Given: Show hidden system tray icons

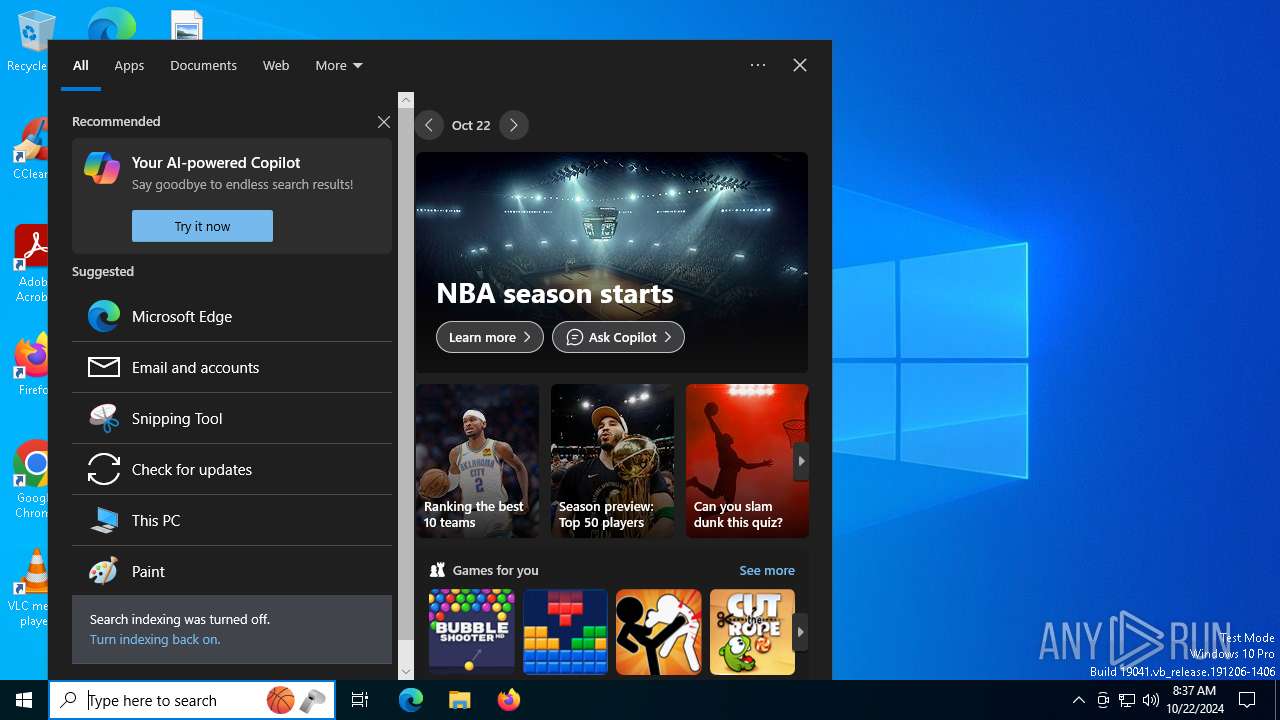Looking at the screenshot, I should coord(1078,700).
